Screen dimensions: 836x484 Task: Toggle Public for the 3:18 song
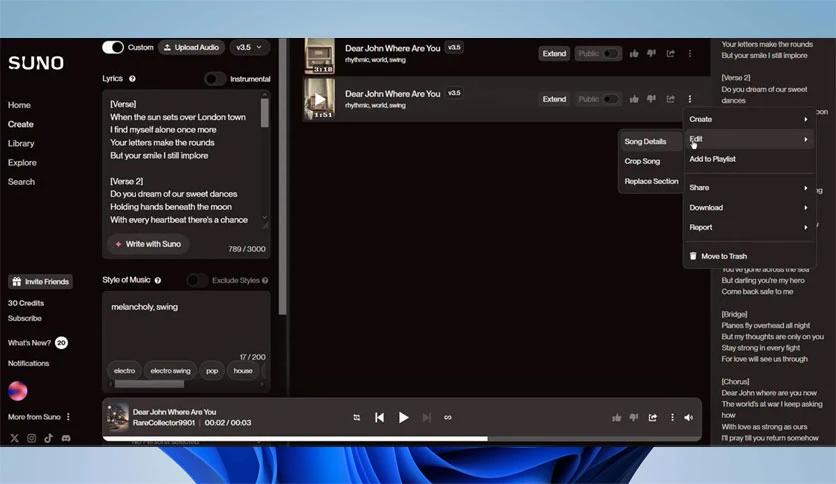point(610,53)
